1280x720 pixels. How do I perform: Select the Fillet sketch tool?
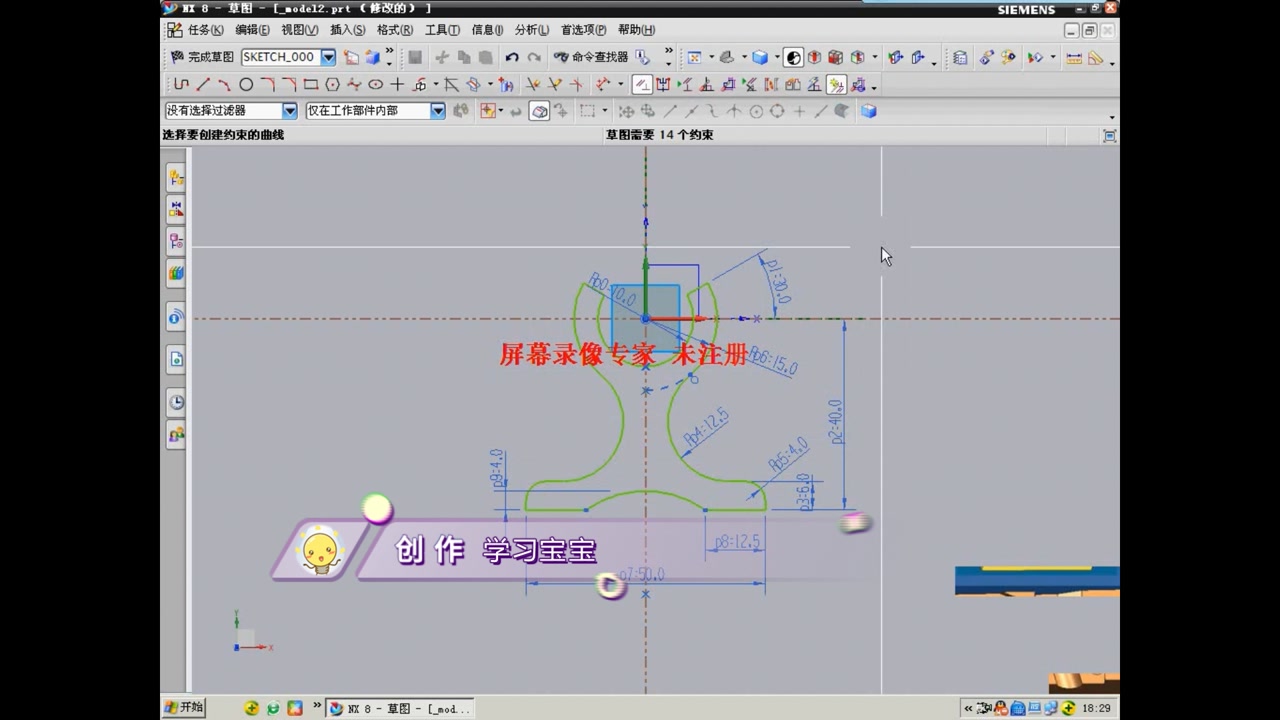pos(268,85)
